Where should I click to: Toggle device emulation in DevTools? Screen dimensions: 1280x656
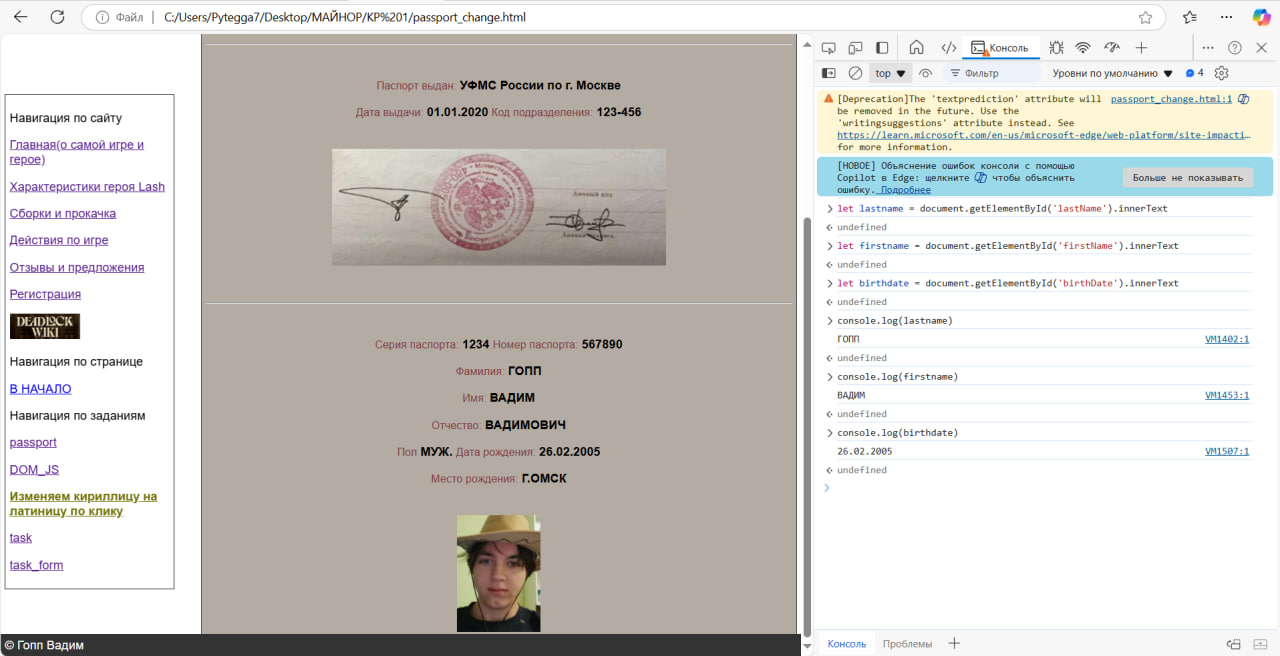[x=855, y=47]
